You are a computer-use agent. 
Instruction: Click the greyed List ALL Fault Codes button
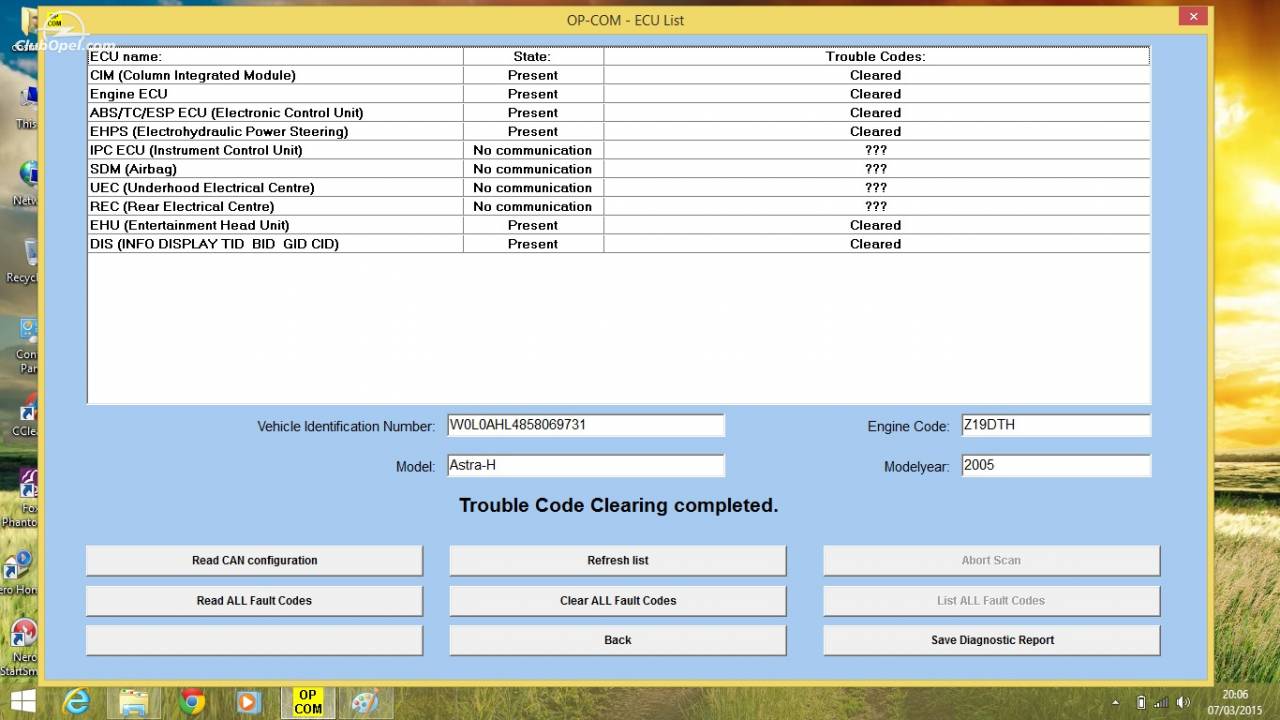click(x=991, y=600)
